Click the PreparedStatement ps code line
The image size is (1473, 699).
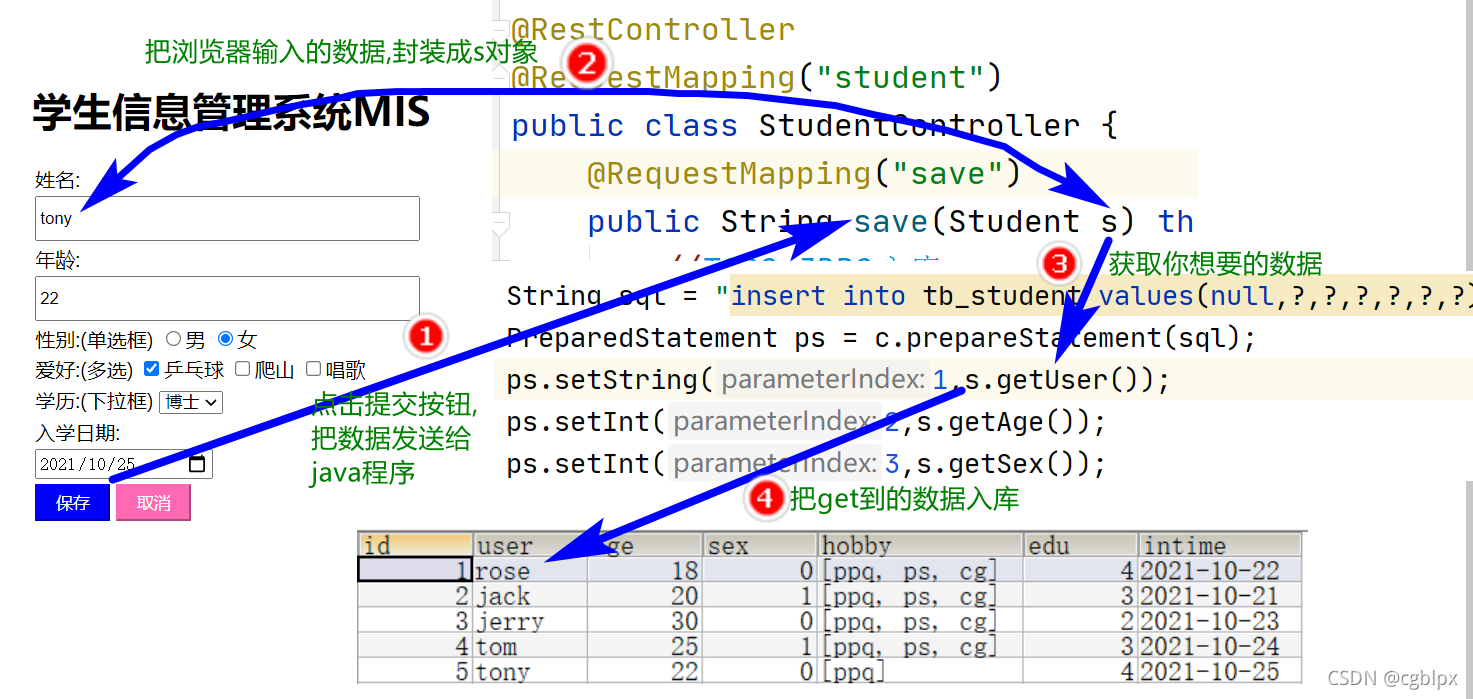click(881, 338)
